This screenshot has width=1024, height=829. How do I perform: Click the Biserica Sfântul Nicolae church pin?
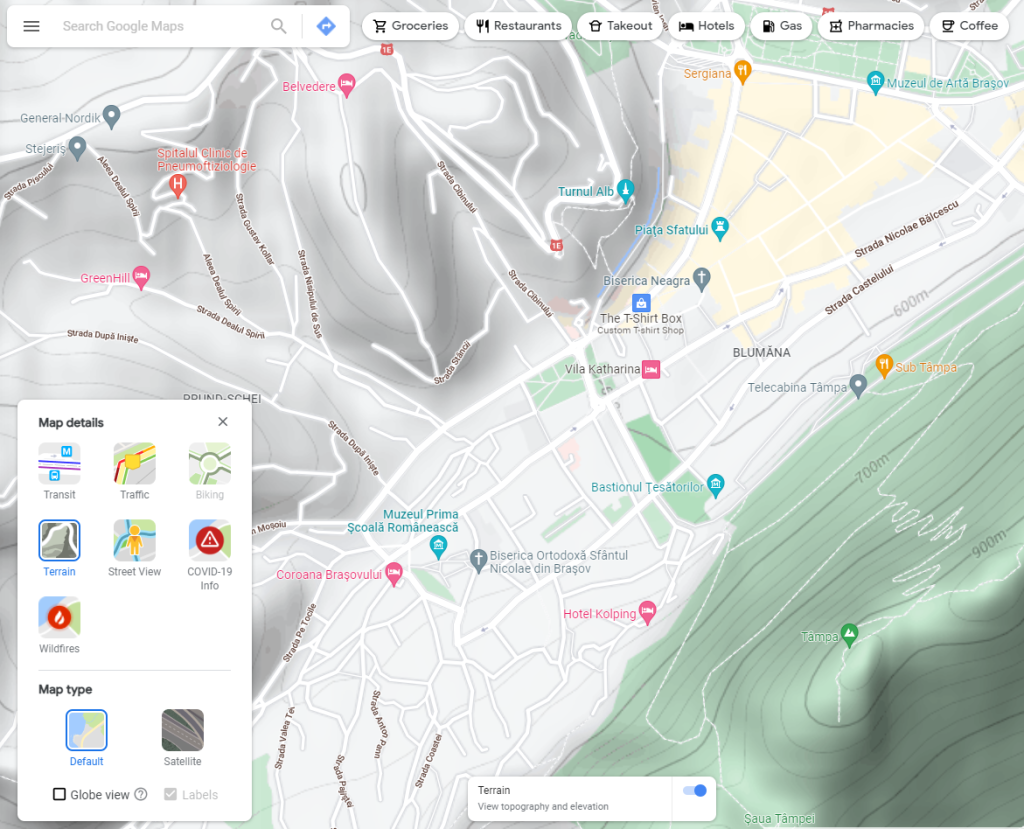479,561
